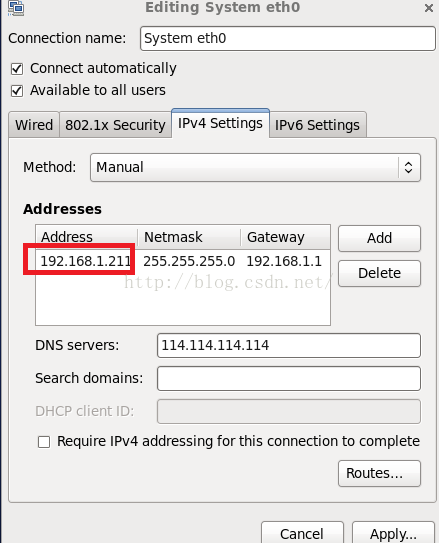Switch to IPv6 Settings tab
This screenshot has width=439, height=543.
click(x=317, y=125)
